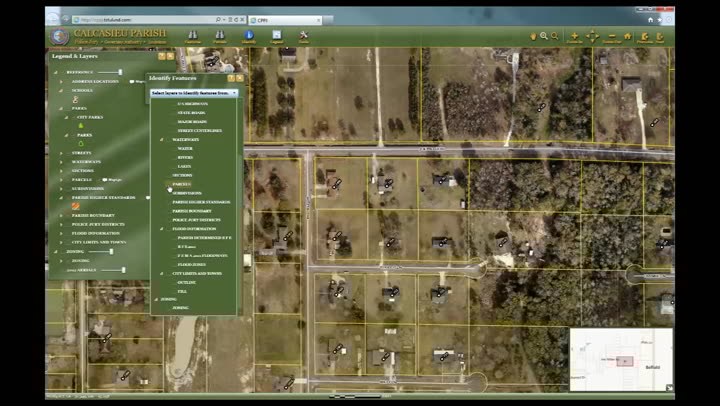Click the overview map thumbnail
Screen dimensions: 720x406
point(621,360)
